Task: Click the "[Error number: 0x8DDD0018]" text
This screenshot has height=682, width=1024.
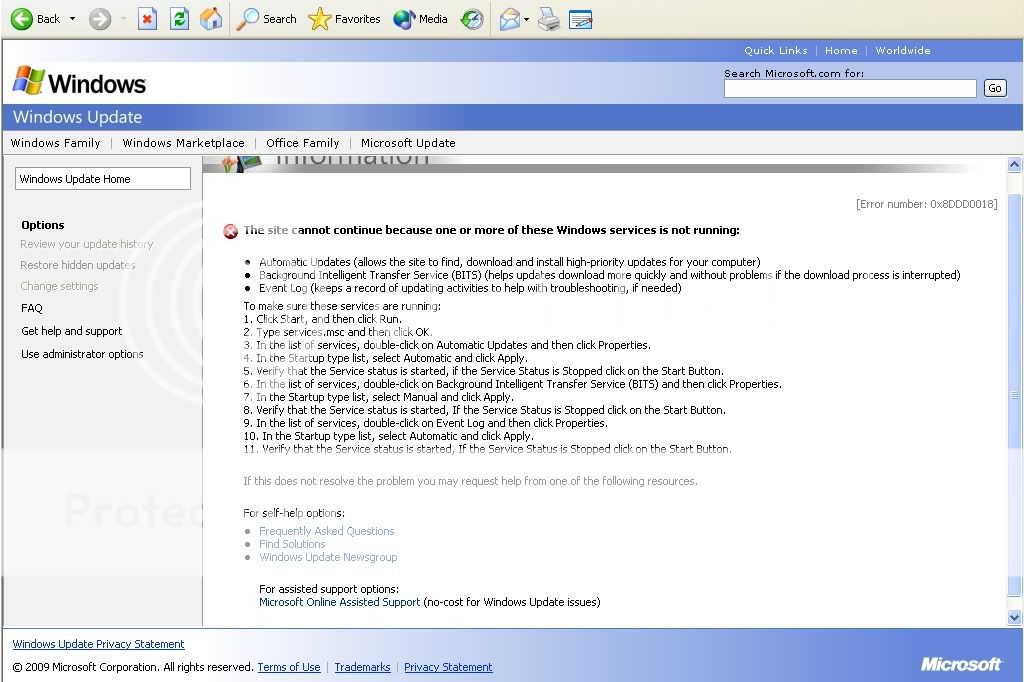Action: pyautogui.click(x=927, y=204)
